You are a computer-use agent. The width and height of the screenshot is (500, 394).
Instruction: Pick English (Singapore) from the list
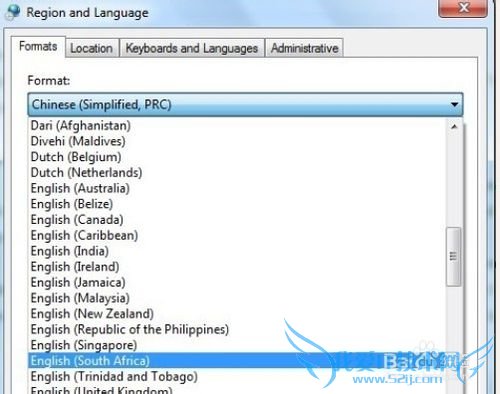[237, 345]
